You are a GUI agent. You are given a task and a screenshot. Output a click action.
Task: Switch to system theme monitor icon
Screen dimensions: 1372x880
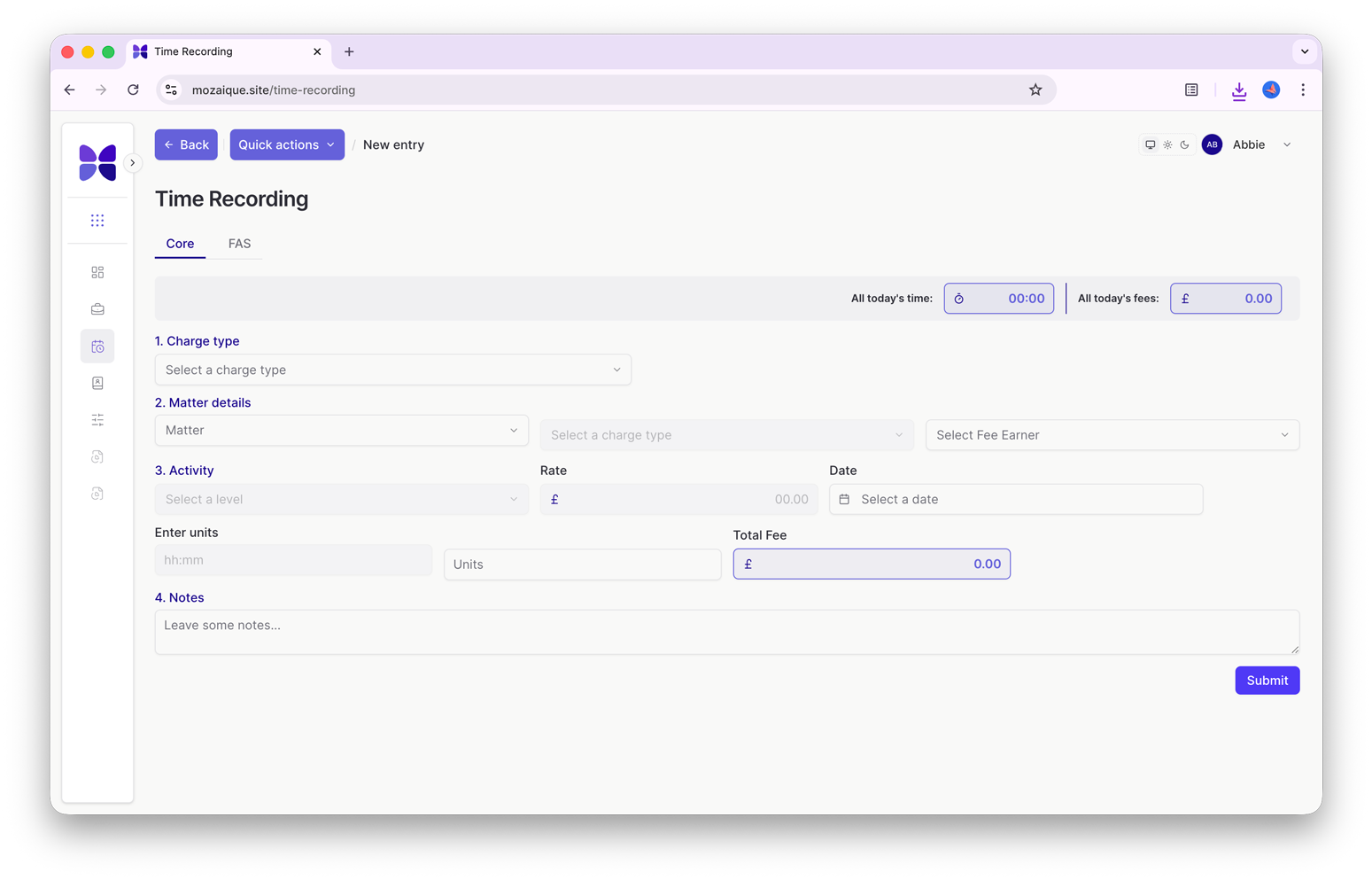pos(1150,144)
